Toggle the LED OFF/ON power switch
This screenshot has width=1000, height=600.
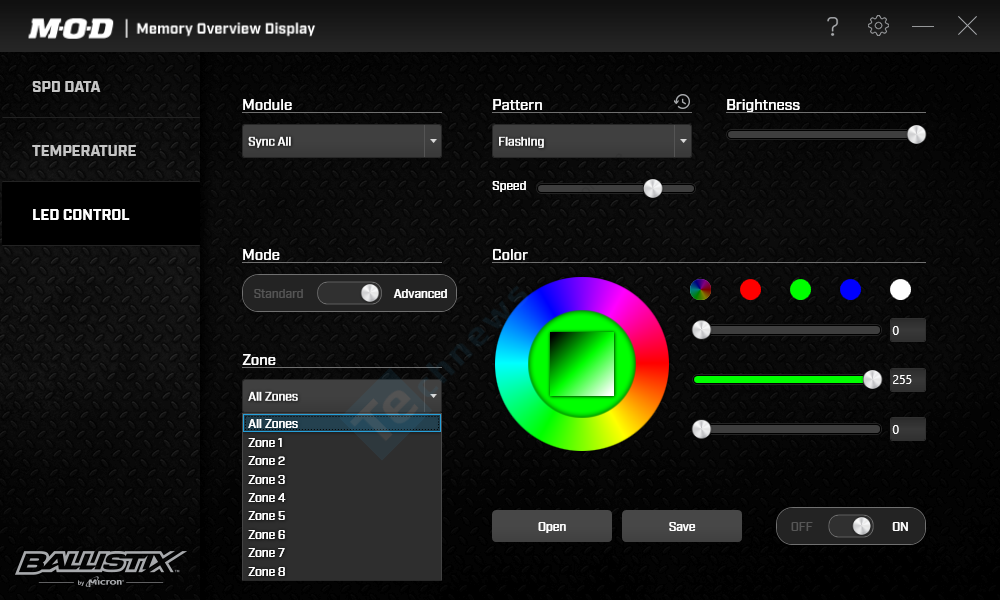pyautogui.click(x=851, y=526)
